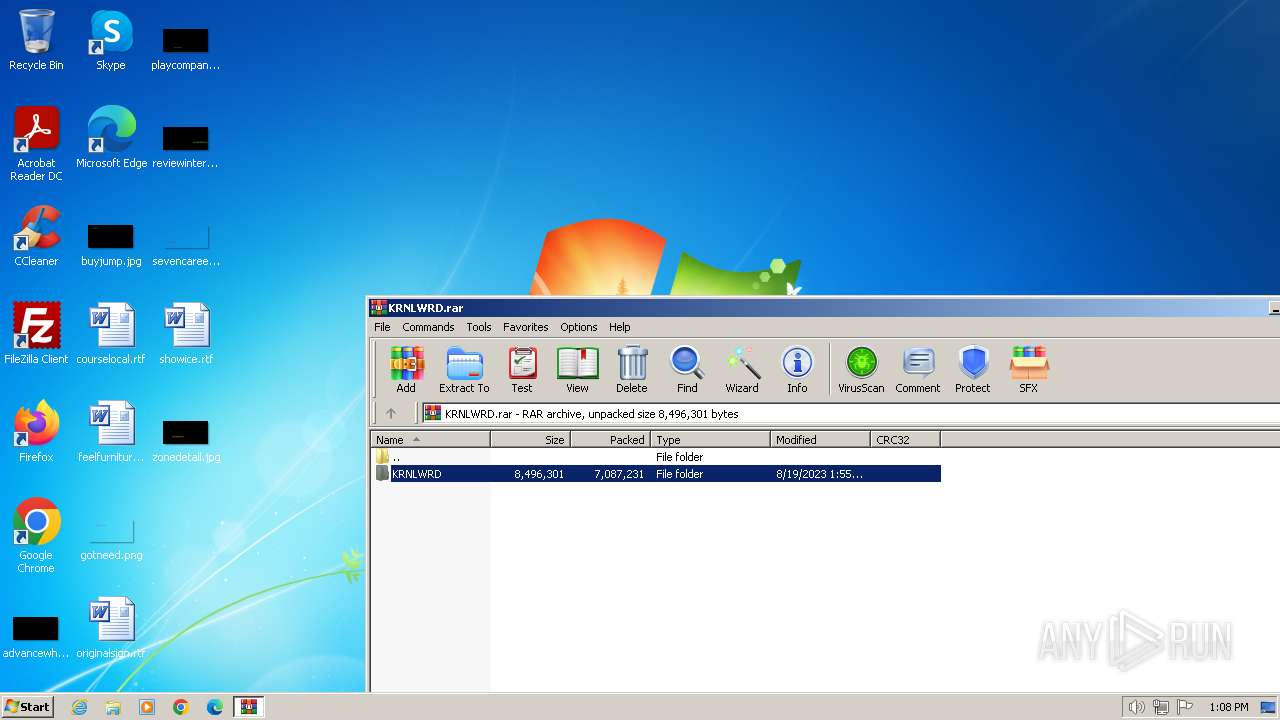
Task: Open the View toolbar icon
Action: [577, 370]
